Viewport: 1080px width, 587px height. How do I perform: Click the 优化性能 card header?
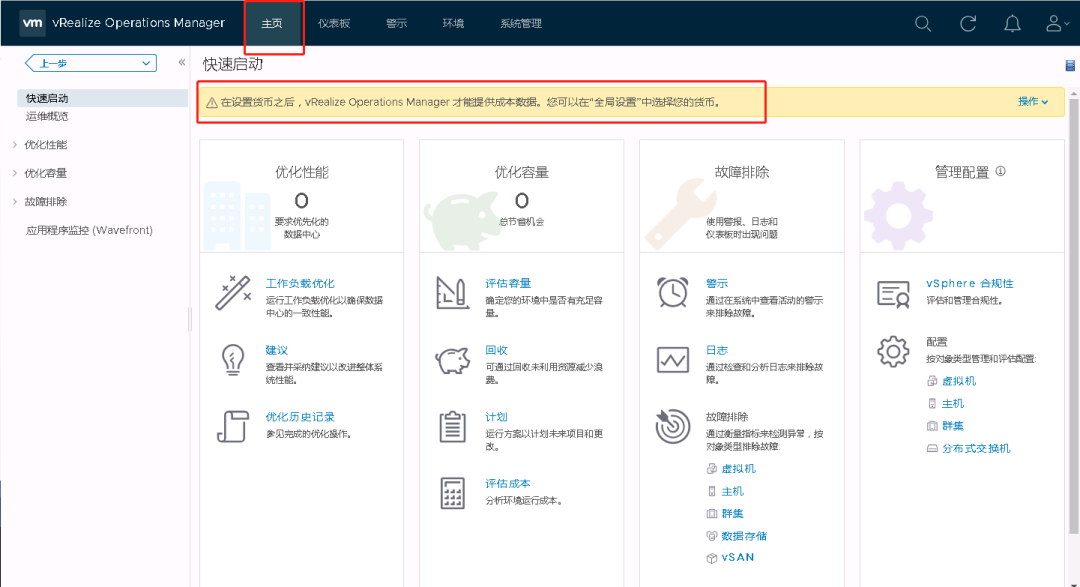pos(302,196)
